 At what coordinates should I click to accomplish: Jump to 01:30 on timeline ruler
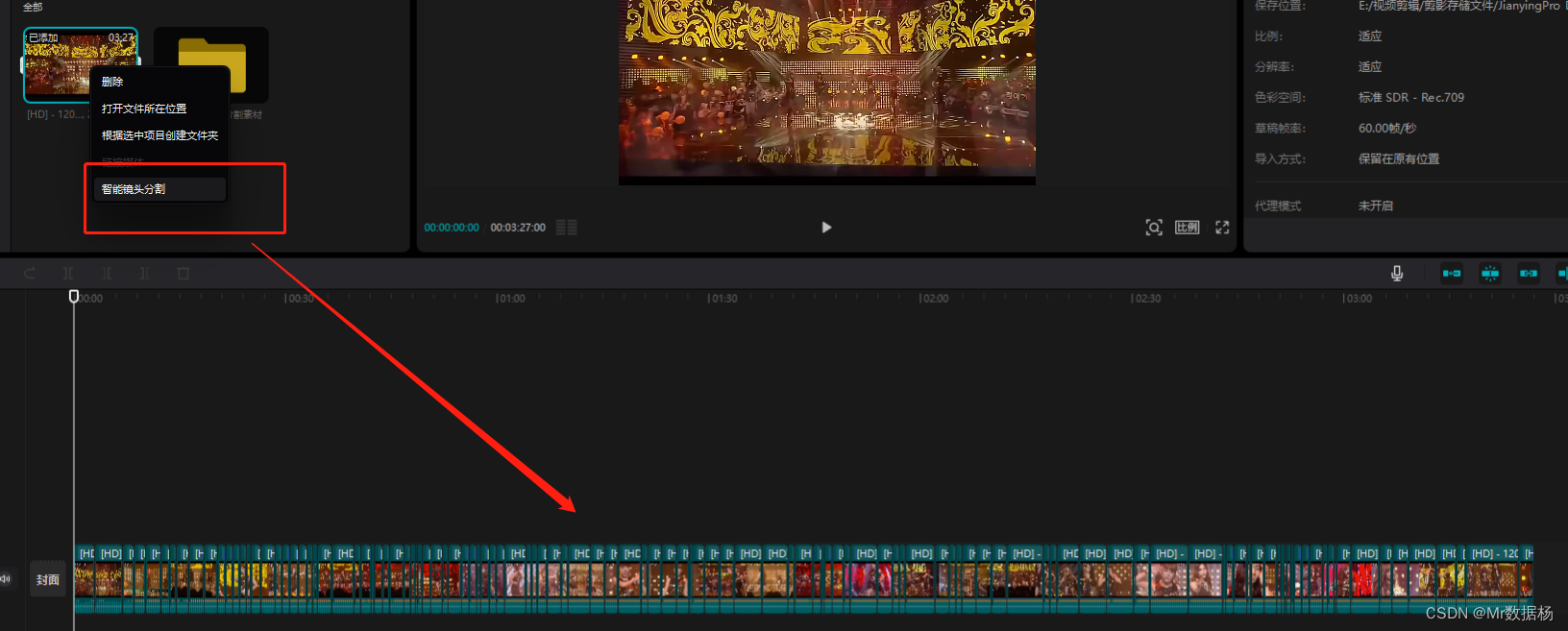pyautogui.click(x=723, y=299)
